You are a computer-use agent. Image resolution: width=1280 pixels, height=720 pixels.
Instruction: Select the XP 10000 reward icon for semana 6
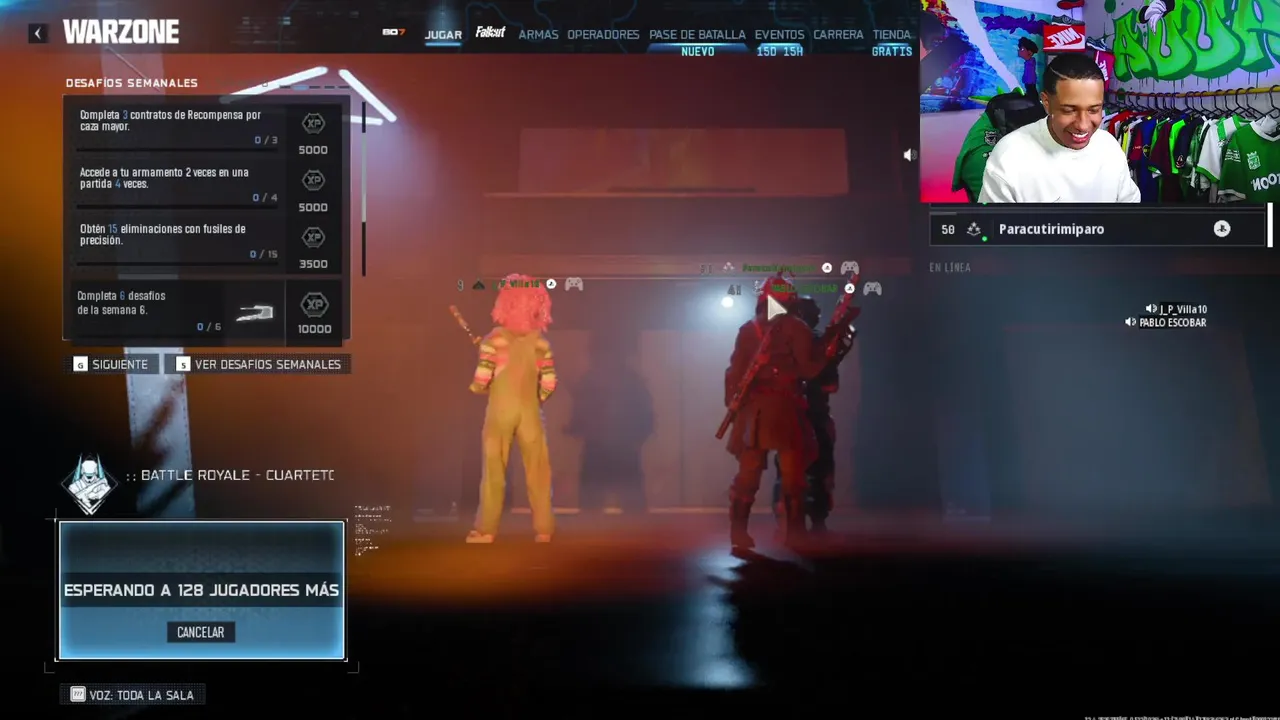(x=314, y=305)
